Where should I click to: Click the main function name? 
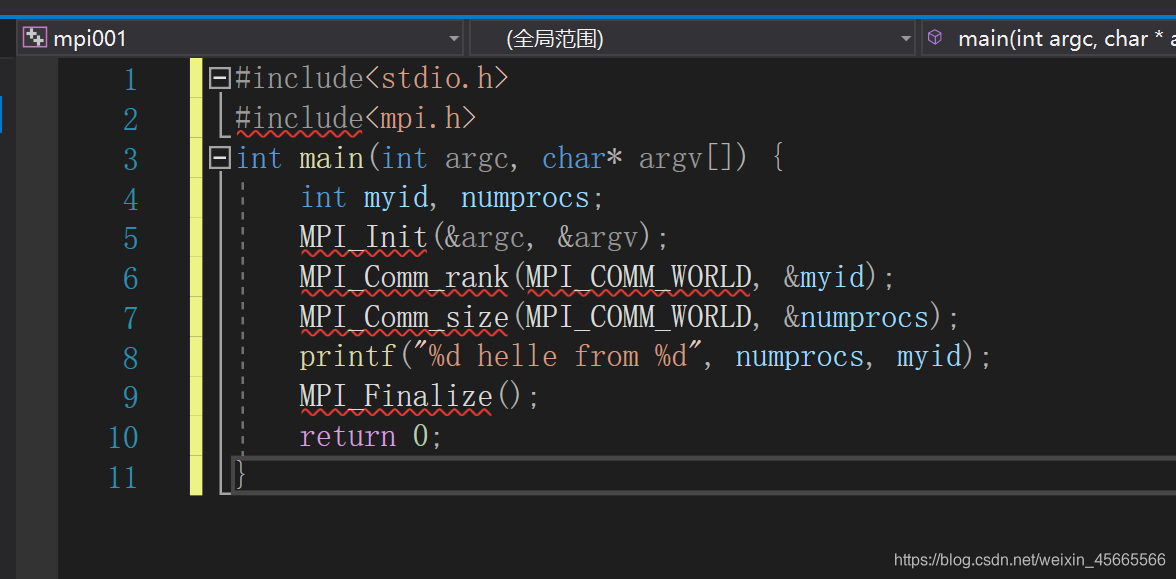click(331, 158)
